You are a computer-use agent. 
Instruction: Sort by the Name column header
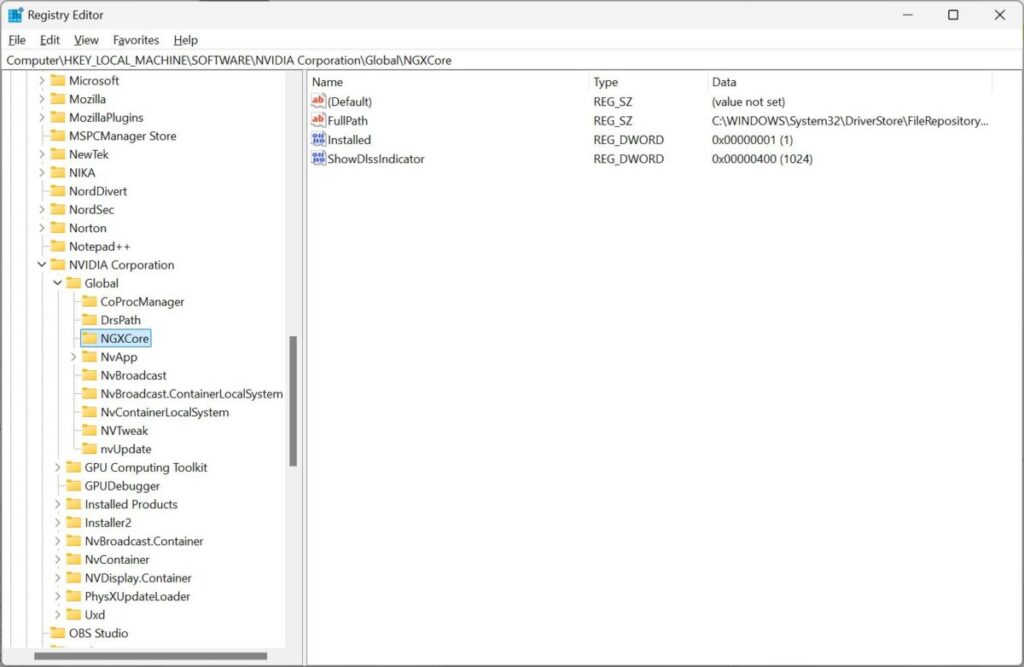(x=448, y=82)
